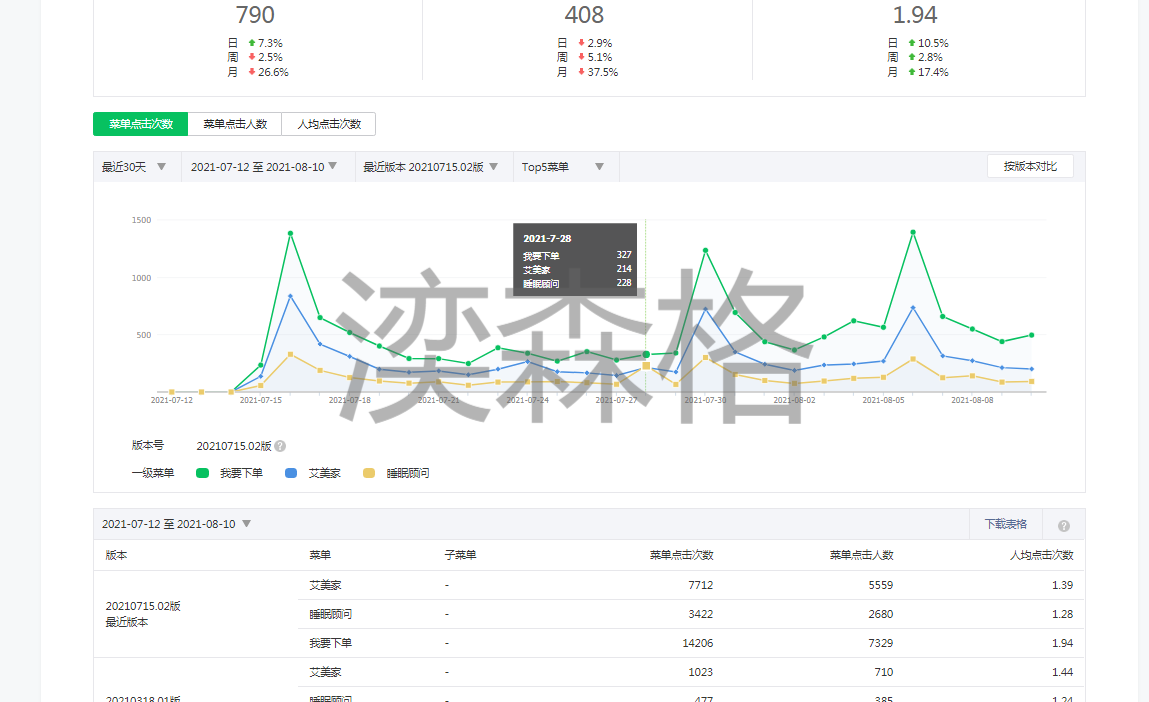Open the date range dropdown above the table
This screenshot has height=702, width=1149.
pyautogui.click(x=176, y=524)
